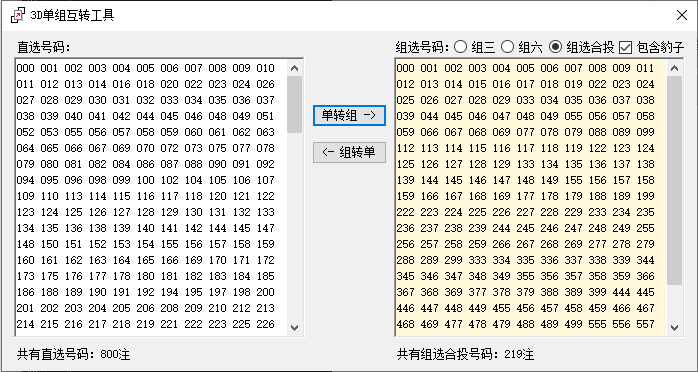This screenshot has height=372, width=698.
Task: Click the 直选号码 list scrollbar thumb
Action: (x=294, y=105)
